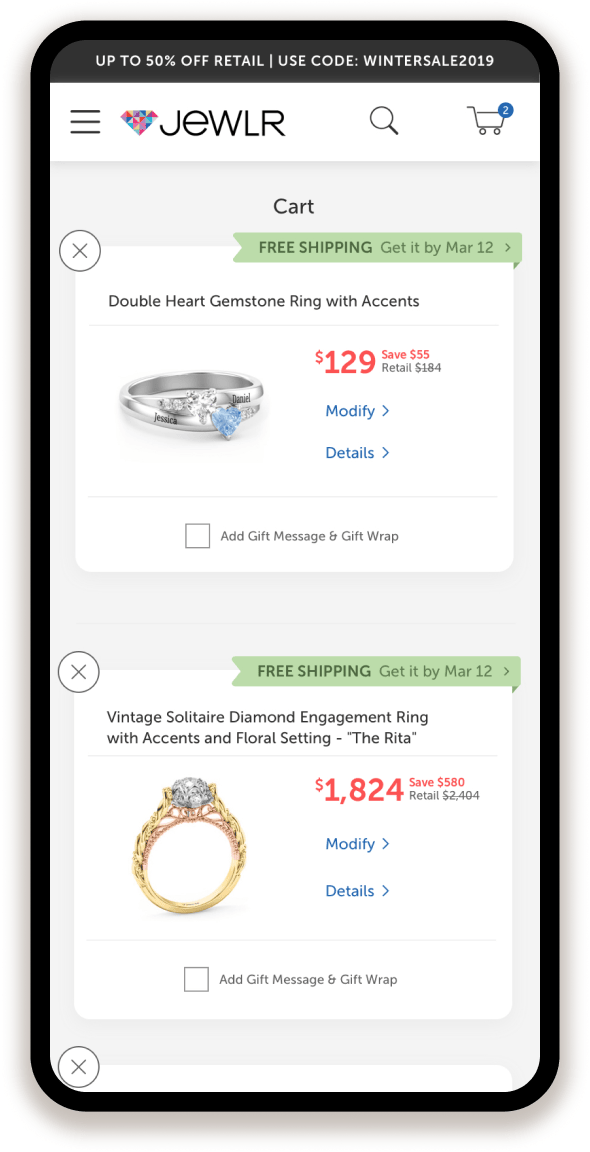
Task: Expand the first Free Shipping Mar 12 banner arrow
Action: click(x=508, y=248)
